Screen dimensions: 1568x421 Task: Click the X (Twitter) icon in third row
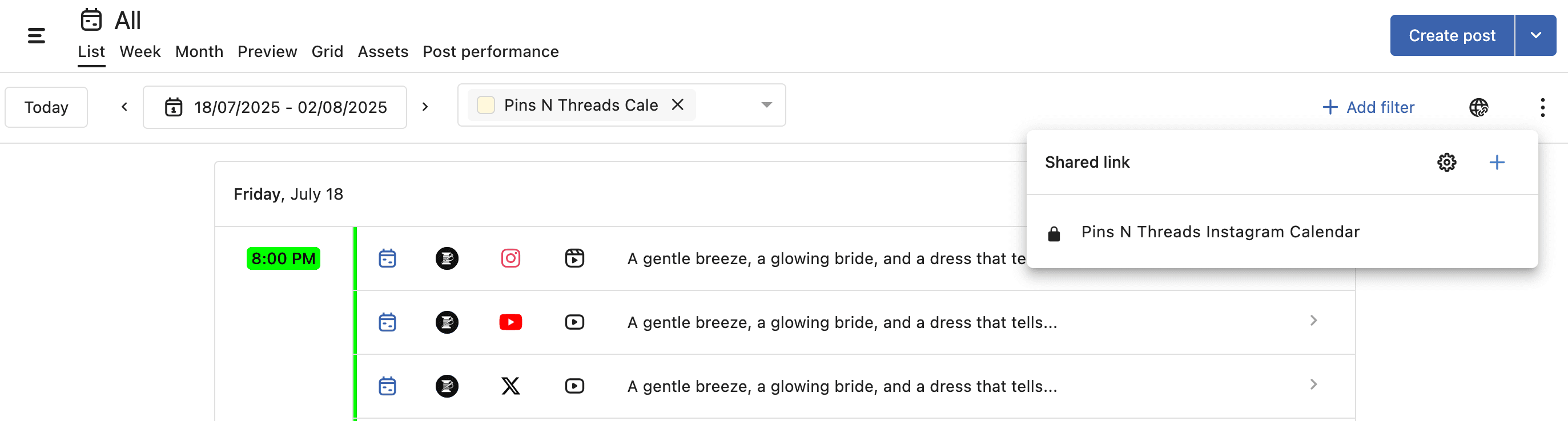(510, 386)
